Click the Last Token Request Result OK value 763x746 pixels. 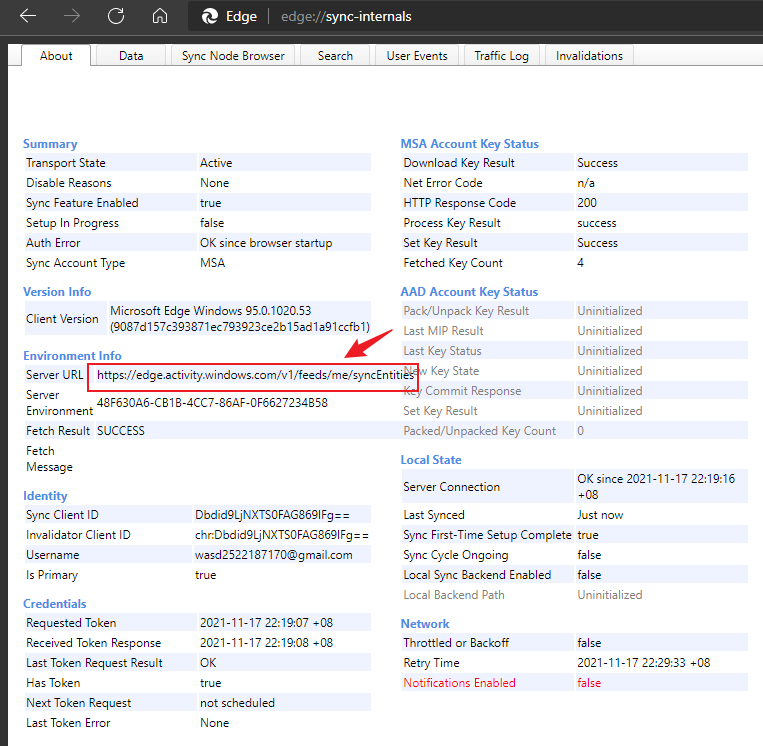208,663
